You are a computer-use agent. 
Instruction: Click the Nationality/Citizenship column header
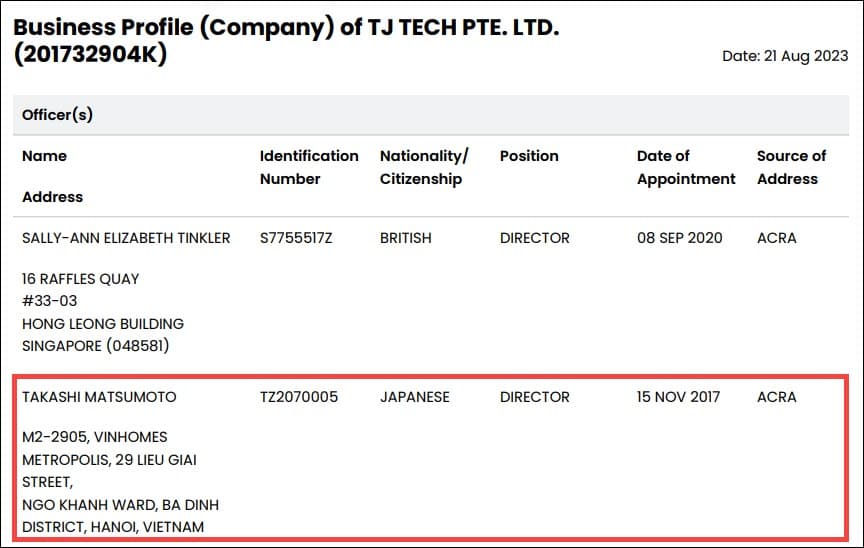coord(424,167)
